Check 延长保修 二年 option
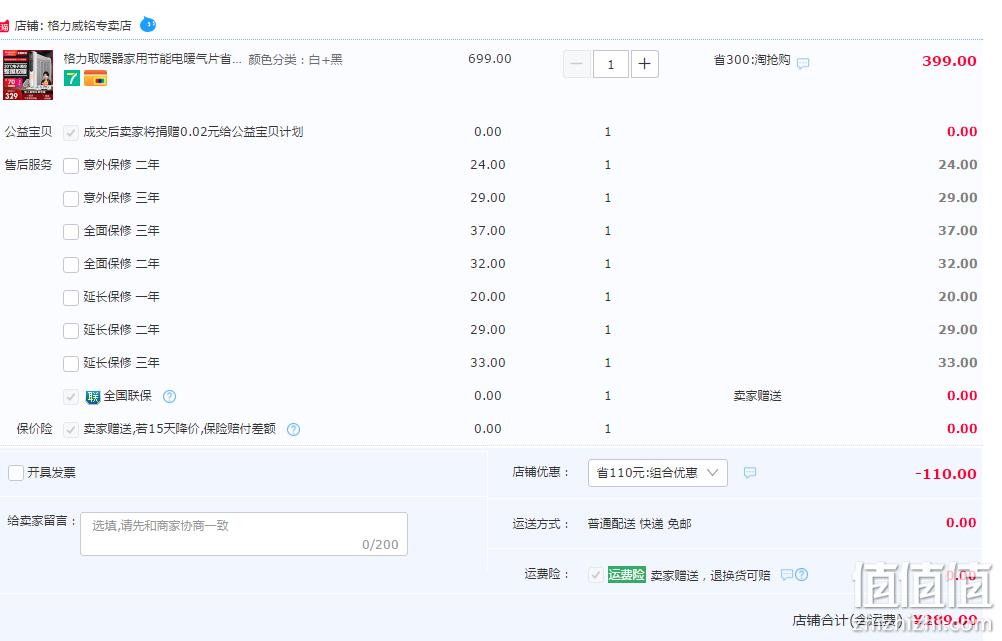 pyautogui.click(x=71, y=330)
